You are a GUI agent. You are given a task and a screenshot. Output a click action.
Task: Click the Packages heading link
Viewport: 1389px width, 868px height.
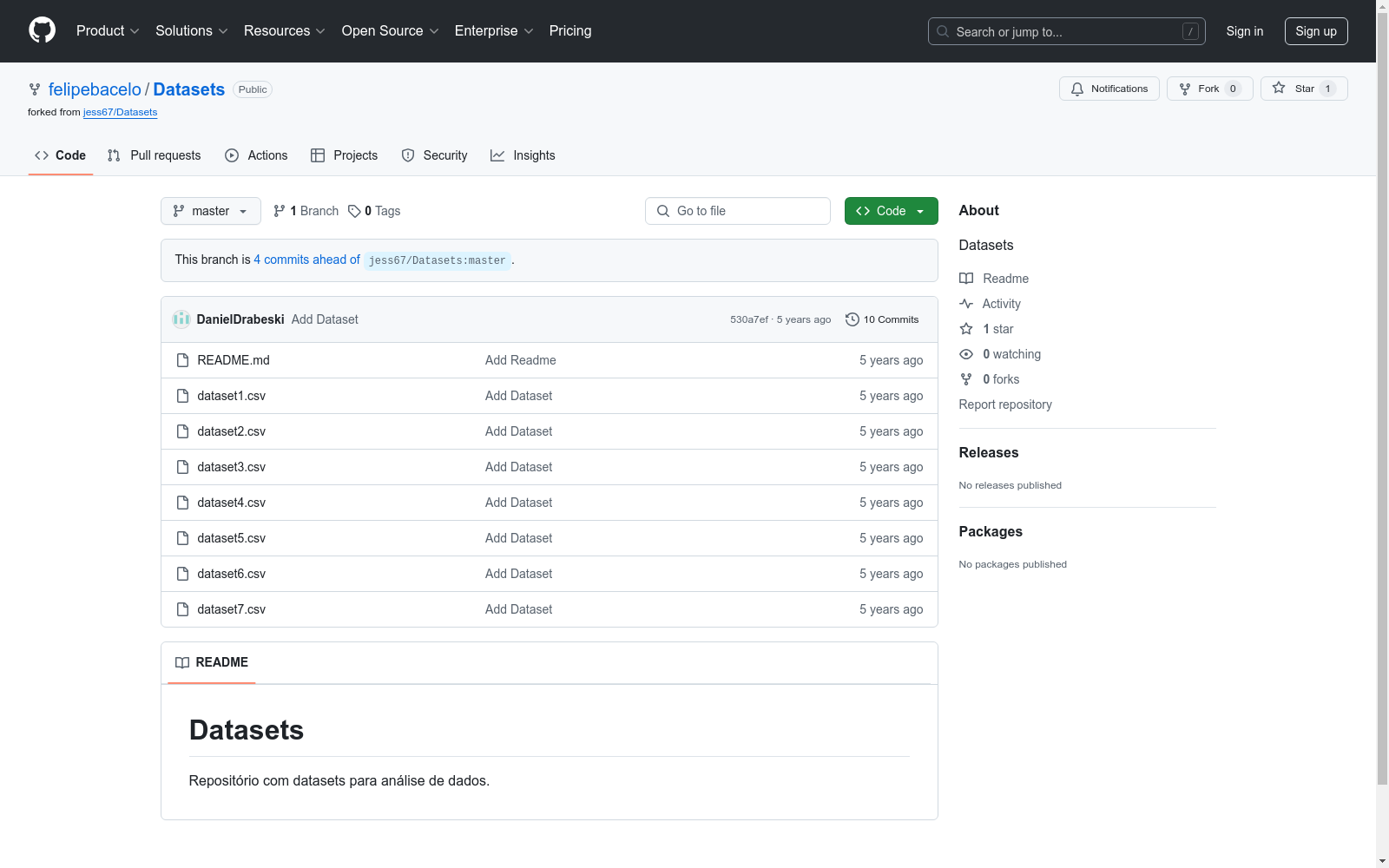pos(991,531)
